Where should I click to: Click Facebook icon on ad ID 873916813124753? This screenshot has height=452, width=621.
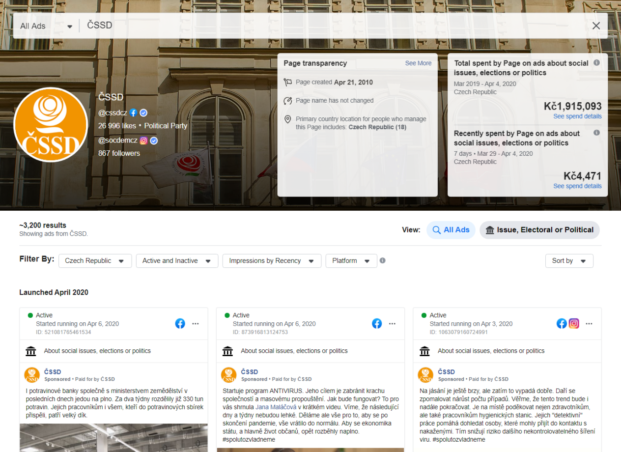click(x=377, y=324)
